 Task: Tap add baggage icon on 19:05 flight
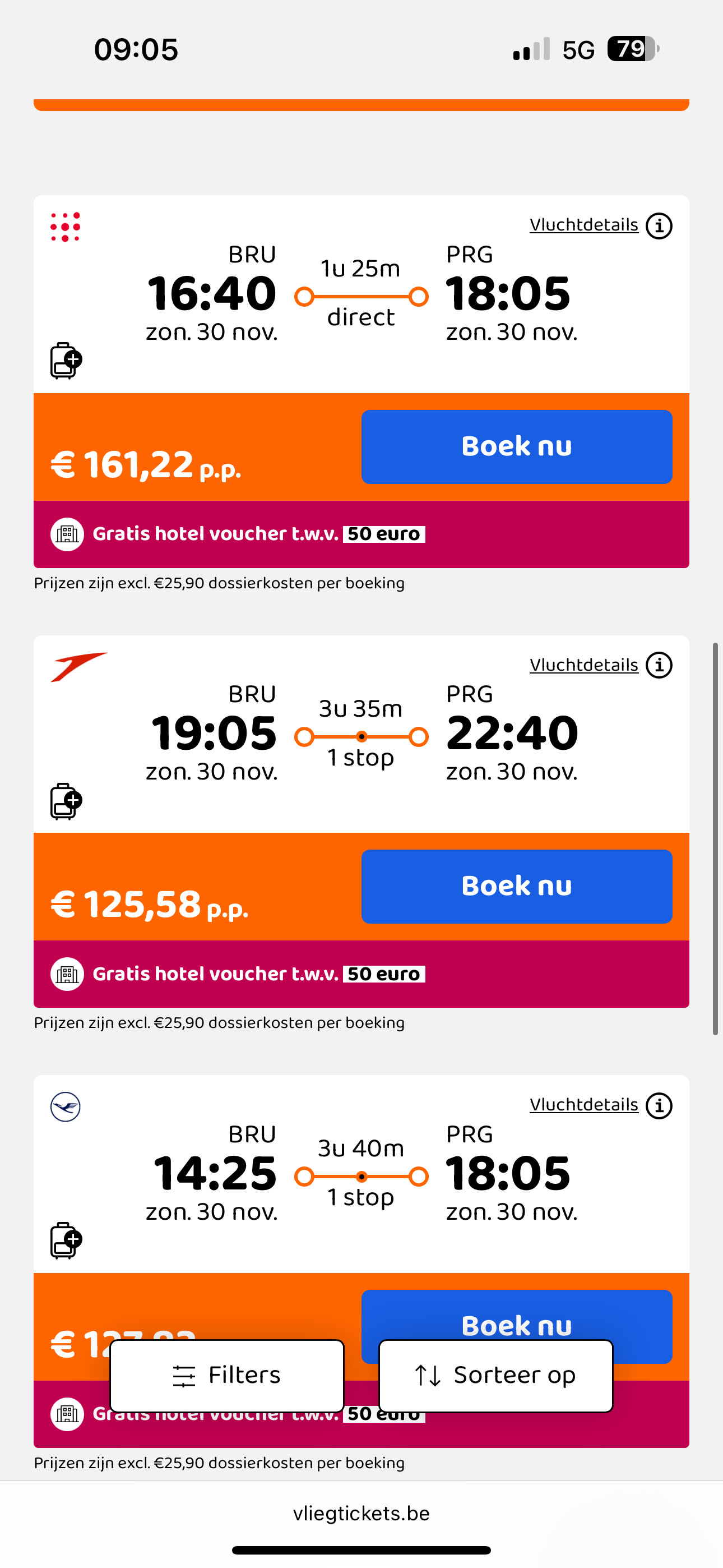click(66, 801)
